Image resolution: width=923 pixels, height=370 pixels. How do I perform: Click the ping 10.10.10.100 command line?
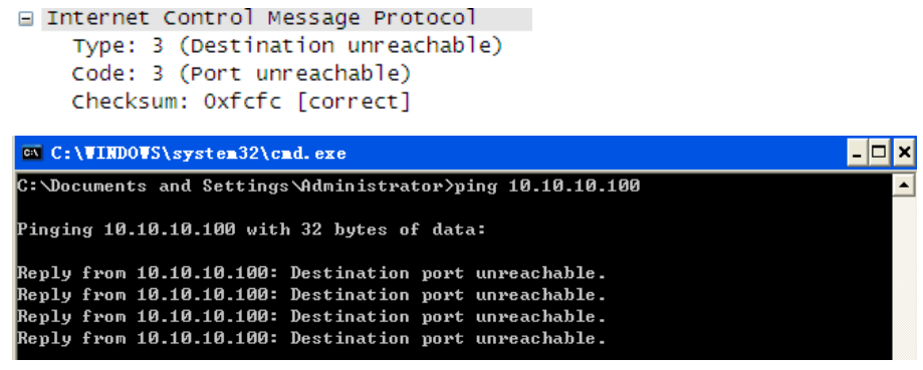coord(328,186)
